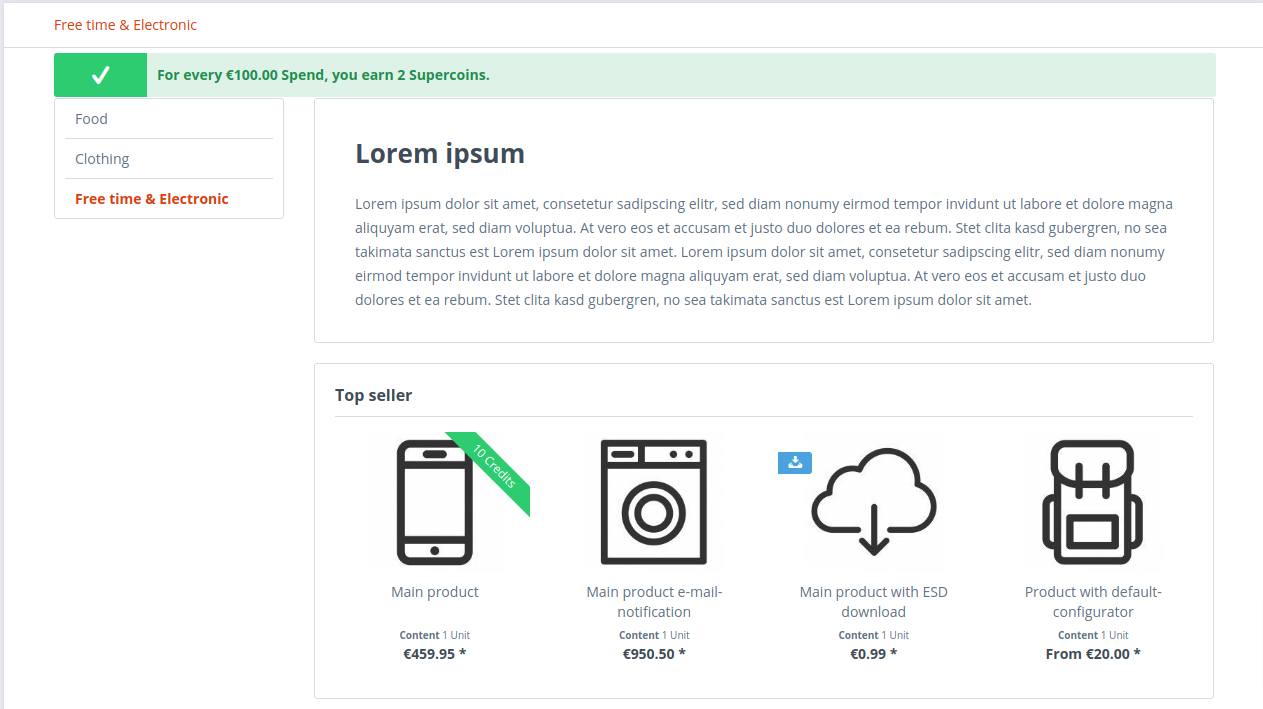This screenshot has height=709, width=1263.
Task: Open the Main product title link
Action: (x=435, y=592)
